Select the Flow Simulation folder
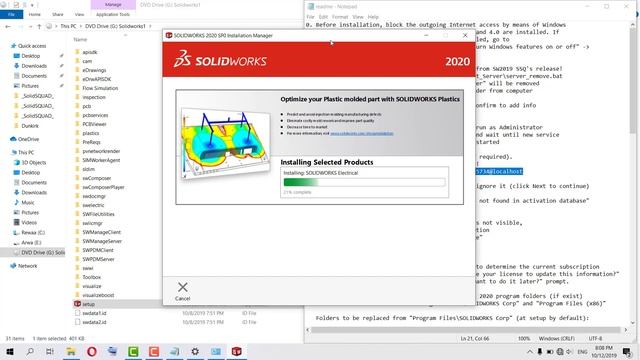 click(100, 88)
